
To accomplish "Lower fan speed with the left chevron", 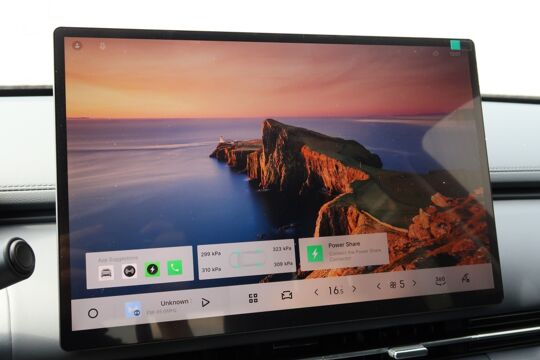I will pyautogui.click(x=378, y=286).
